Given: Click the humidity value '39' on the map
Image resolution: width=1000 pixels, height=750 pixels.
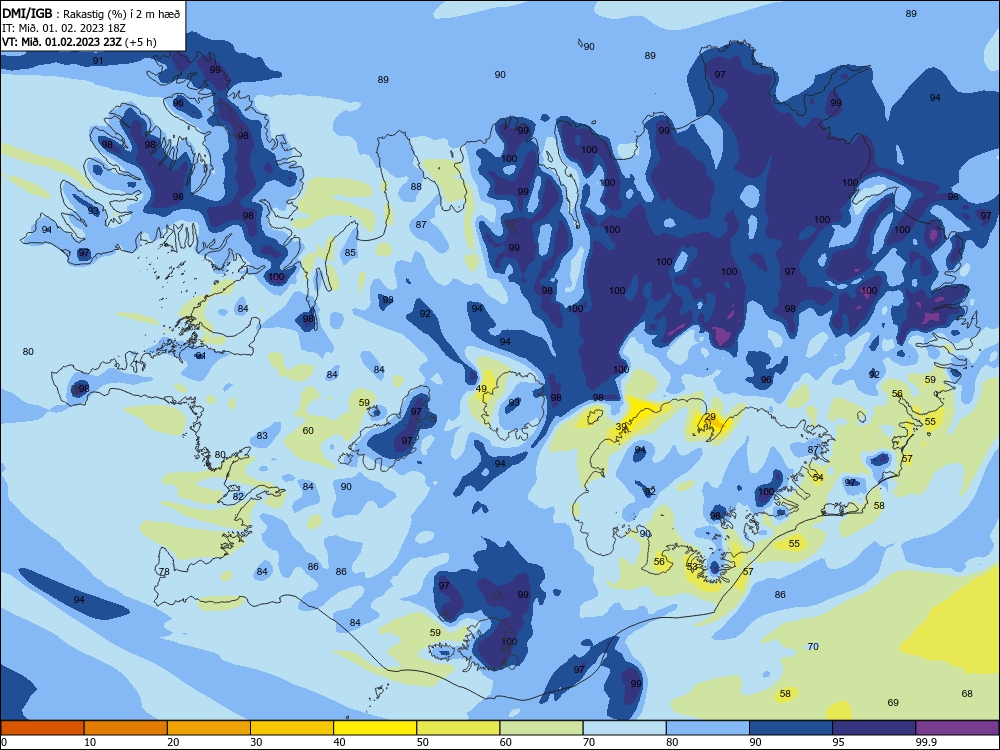Looking at the screenshot, I should (x=621, y=427).
